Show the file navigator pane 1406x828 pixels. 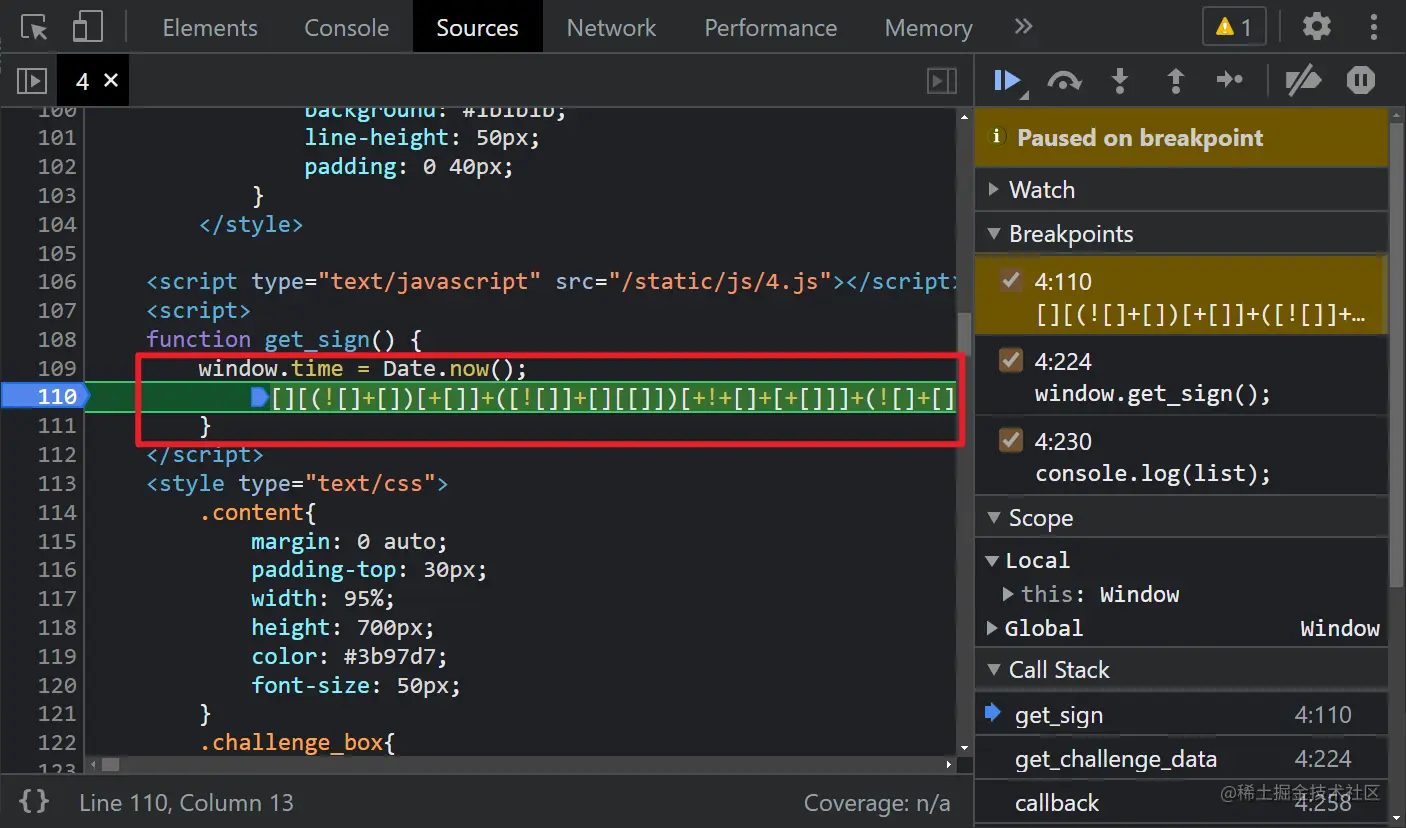coord(32,81)
